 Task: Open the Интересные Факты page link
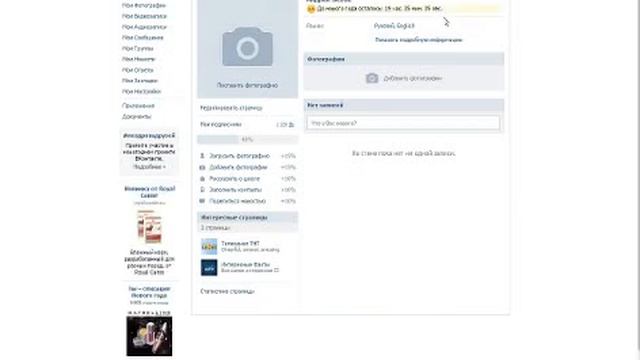245,264
